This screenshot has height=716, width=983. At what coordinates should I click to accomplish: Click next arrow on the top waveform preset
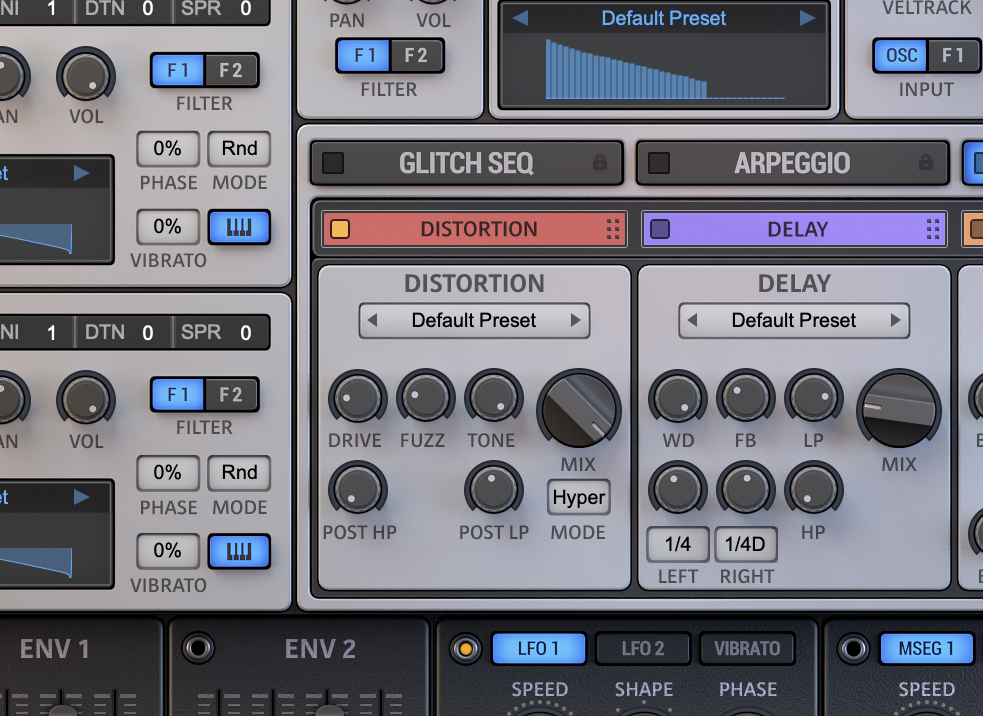pos(807,19)
